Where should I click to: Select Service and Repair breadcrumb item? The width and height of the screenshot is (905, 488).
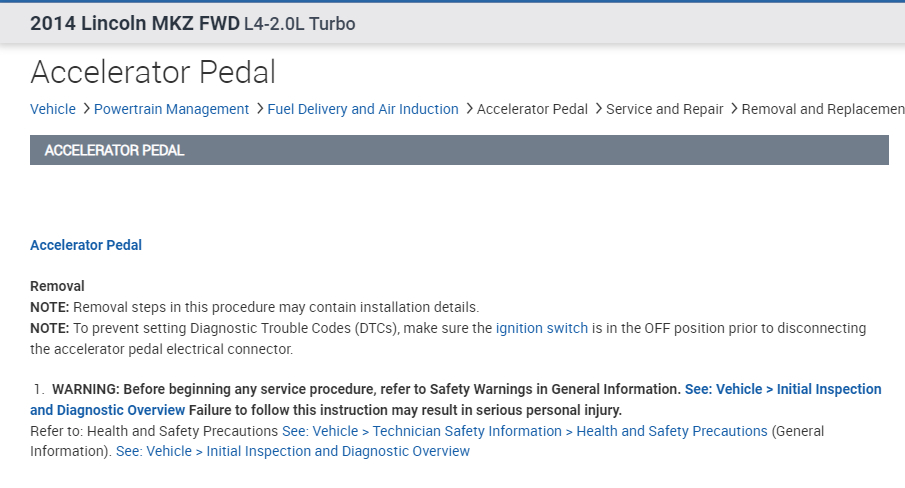pos(665,109)
